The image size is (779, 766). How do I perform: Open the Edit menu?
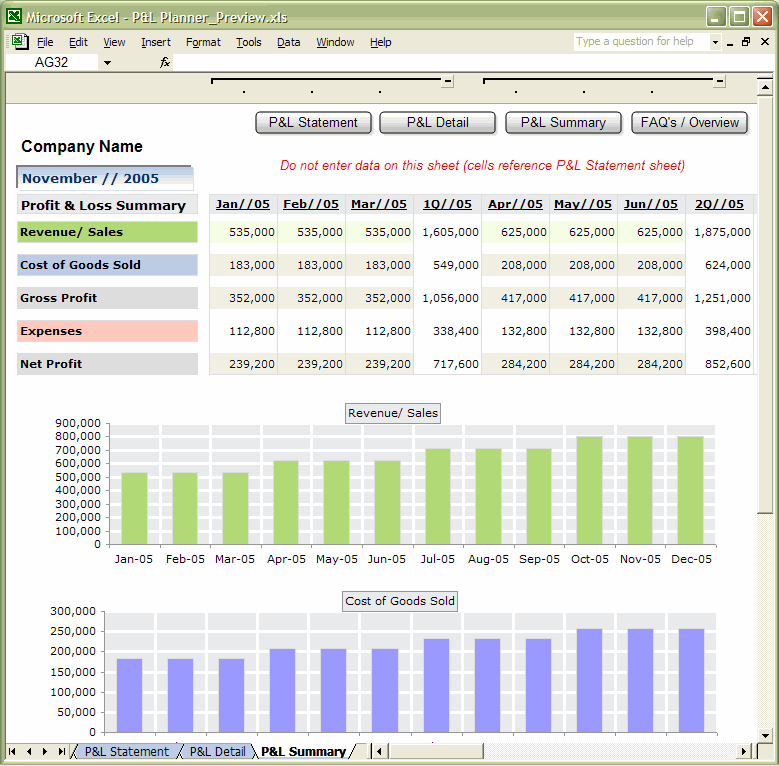(78, 42)
